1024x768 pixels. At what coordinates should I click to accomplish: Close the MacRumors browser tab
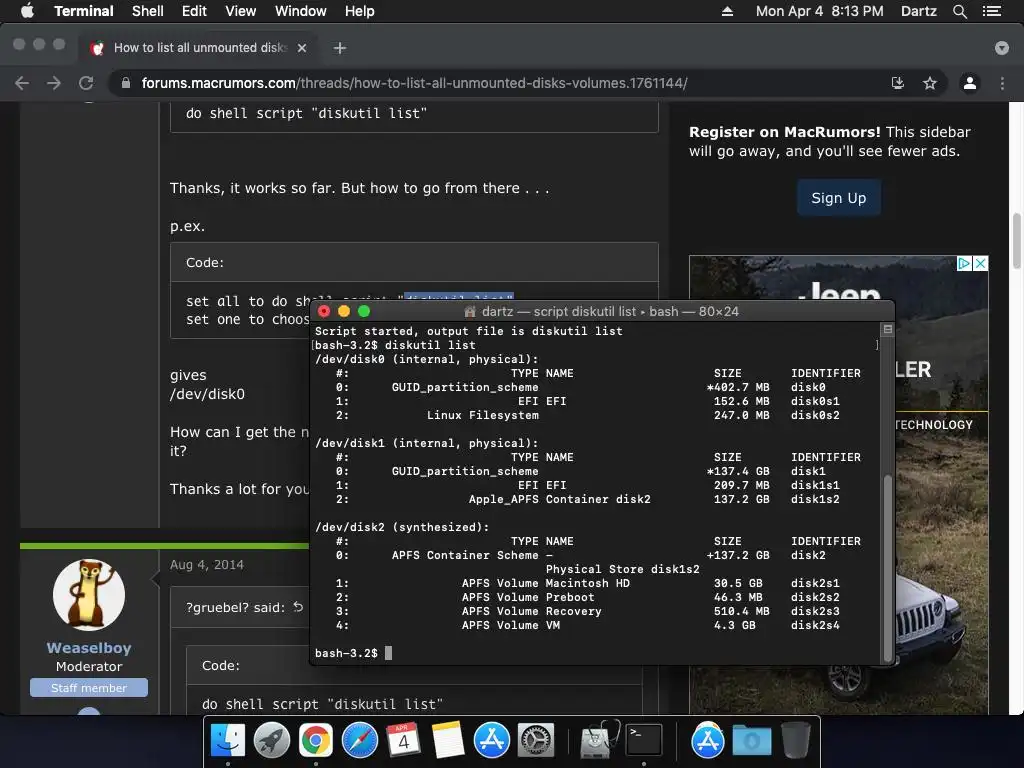pos(302,48)
